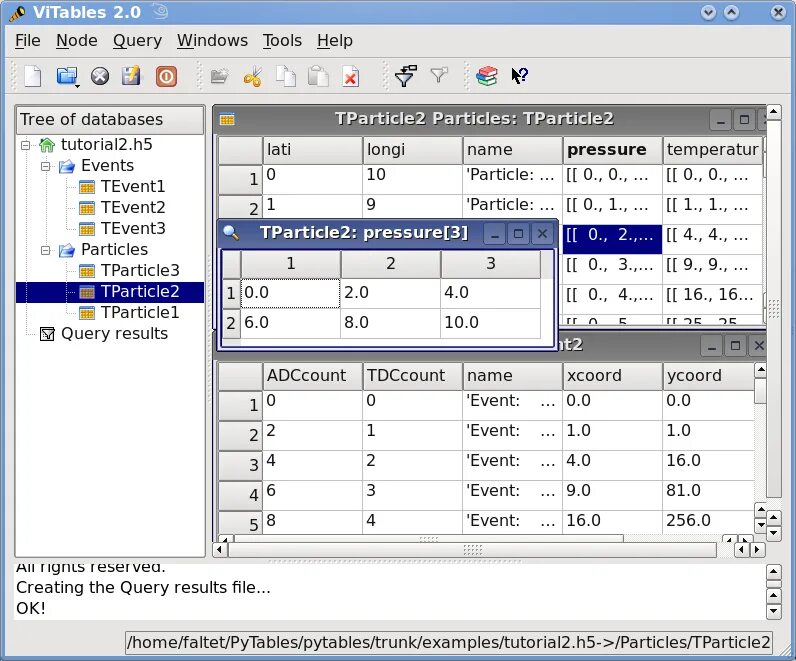Image resolution: width=796 pixels, height=661 pixels.
Task: Click the highlighted pressure cell '[[ 0., 2.,...'
Action: click(x=612, y=240)
